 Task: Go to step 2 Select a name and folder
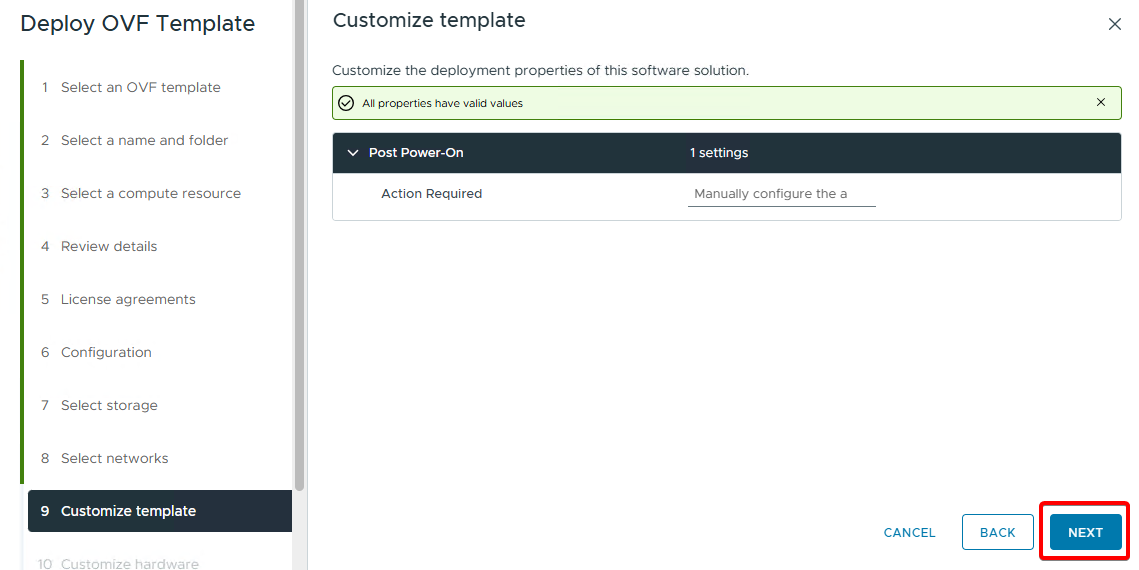coord(144,141)
